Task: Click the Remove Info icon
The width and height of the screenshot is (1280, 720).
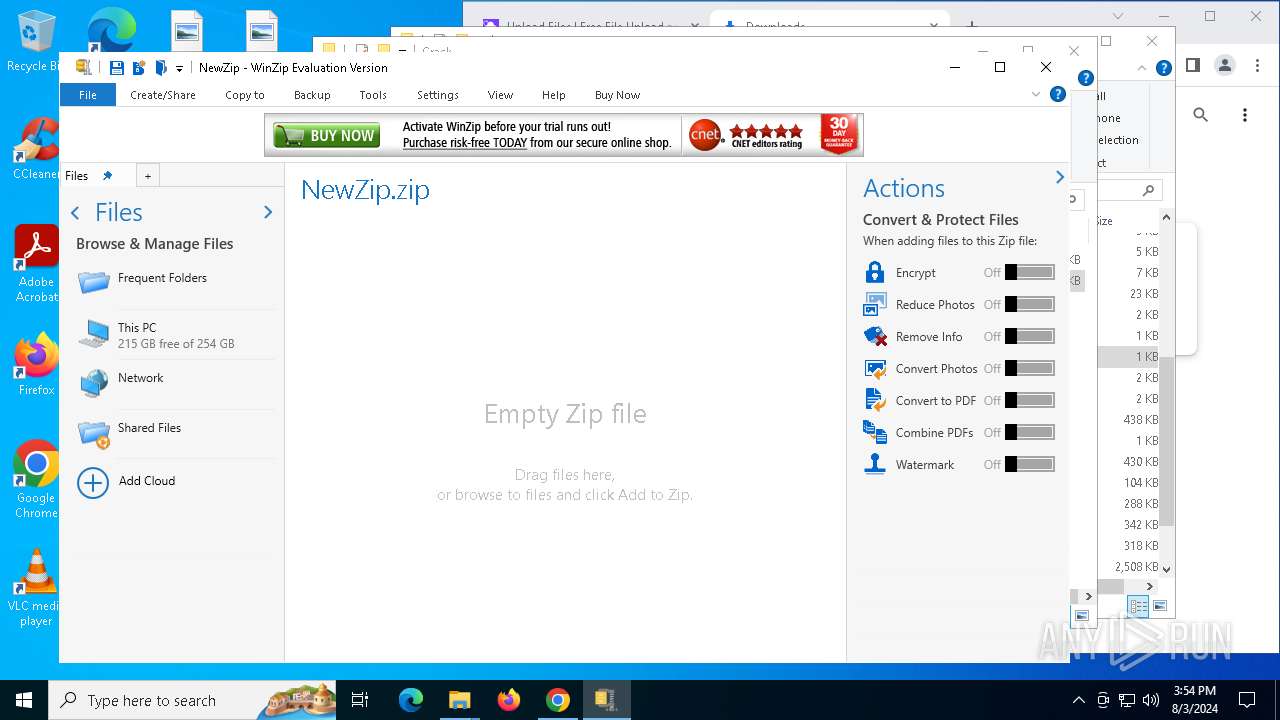Action: coord(875,336)
